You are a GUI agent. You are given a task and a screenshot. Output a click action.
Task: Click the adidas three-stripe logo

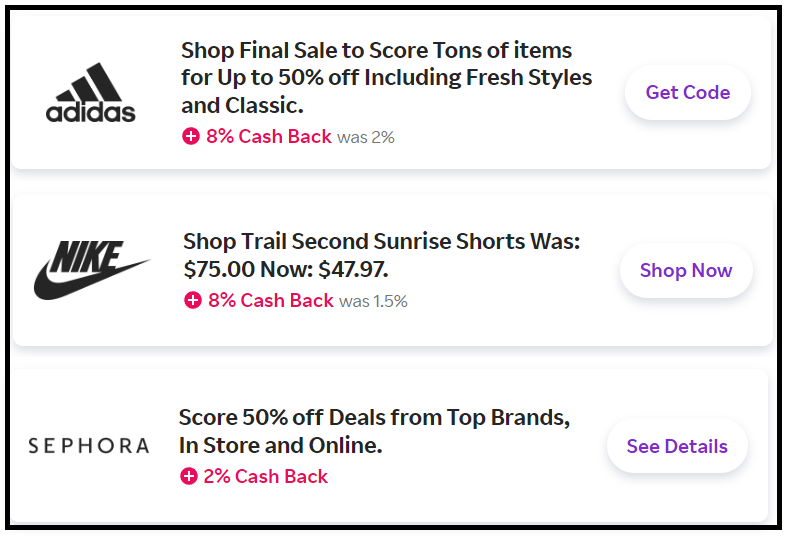[90, 93]
